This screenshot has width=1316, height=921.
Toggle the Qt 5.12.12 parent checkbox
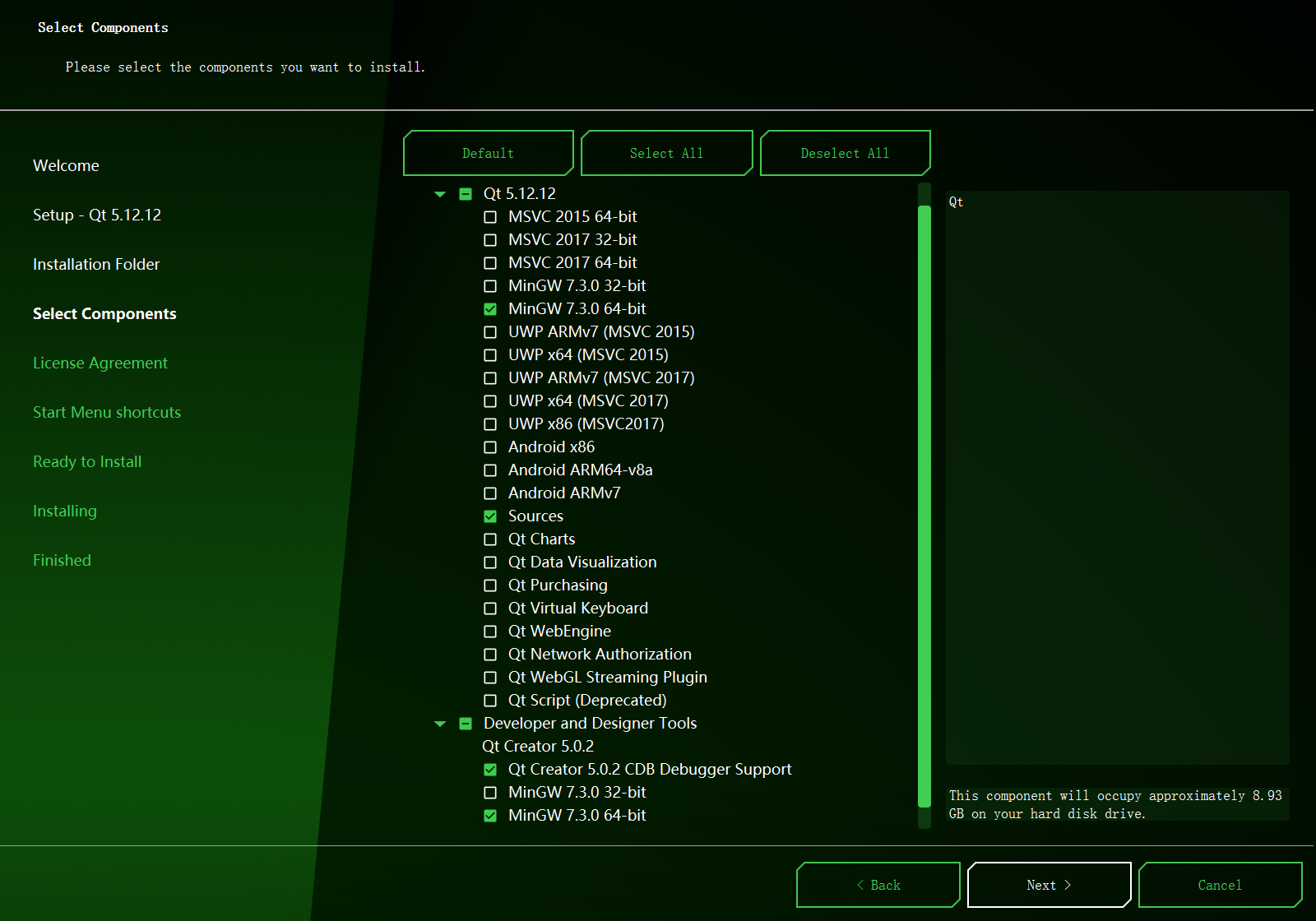pos(466,194)
